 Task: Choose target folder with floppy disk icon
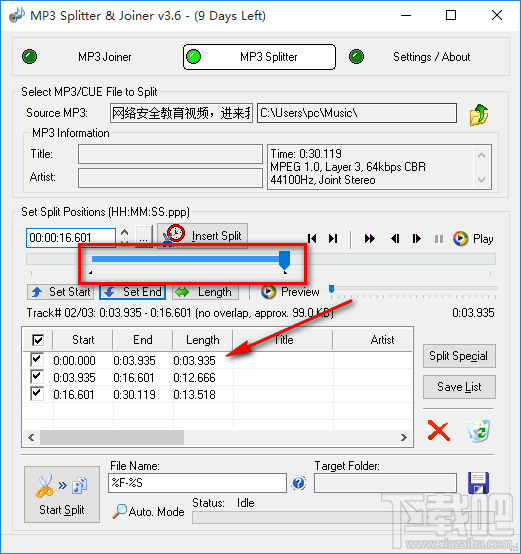(x=478, y=483)
